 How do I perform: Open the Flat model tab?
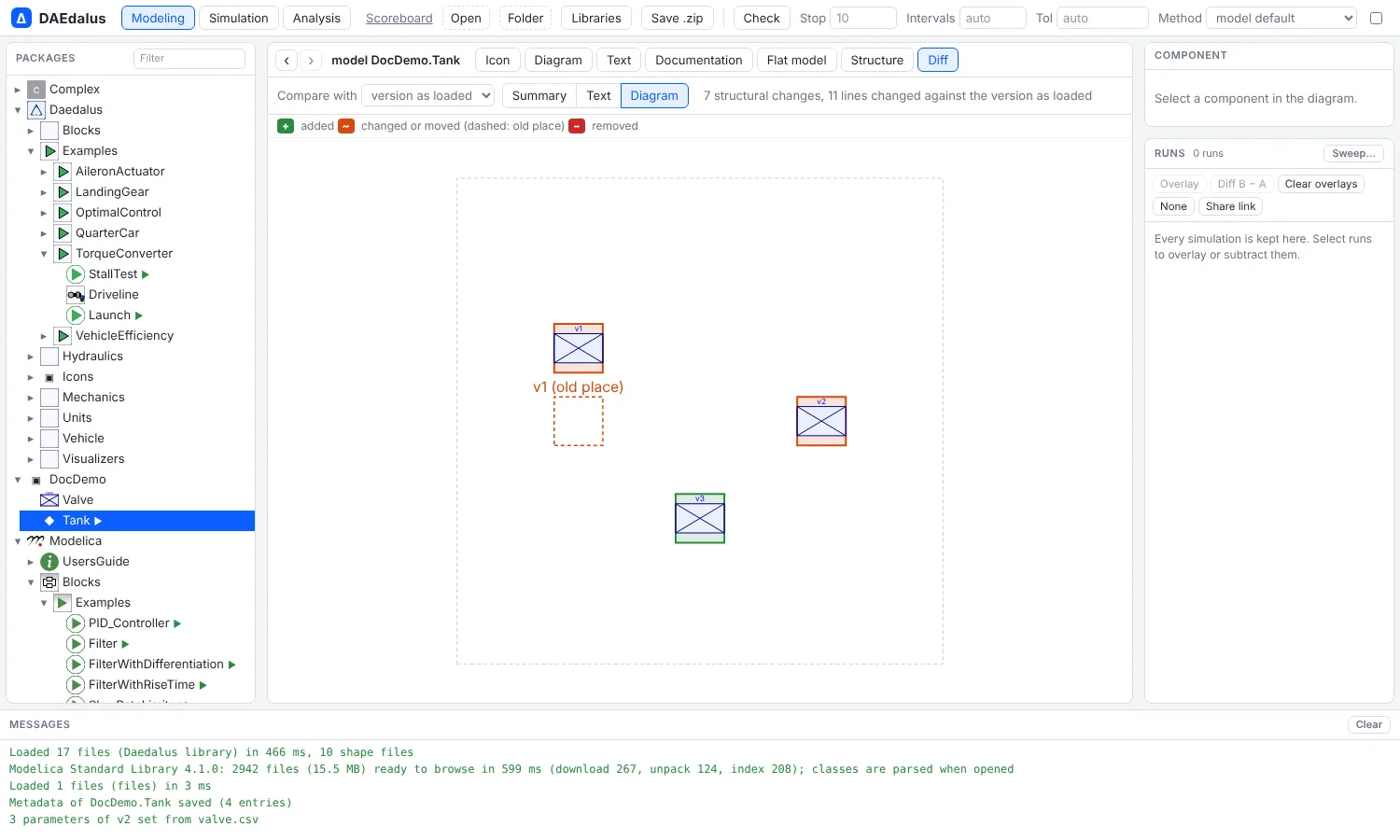click(x=796, y=60)
